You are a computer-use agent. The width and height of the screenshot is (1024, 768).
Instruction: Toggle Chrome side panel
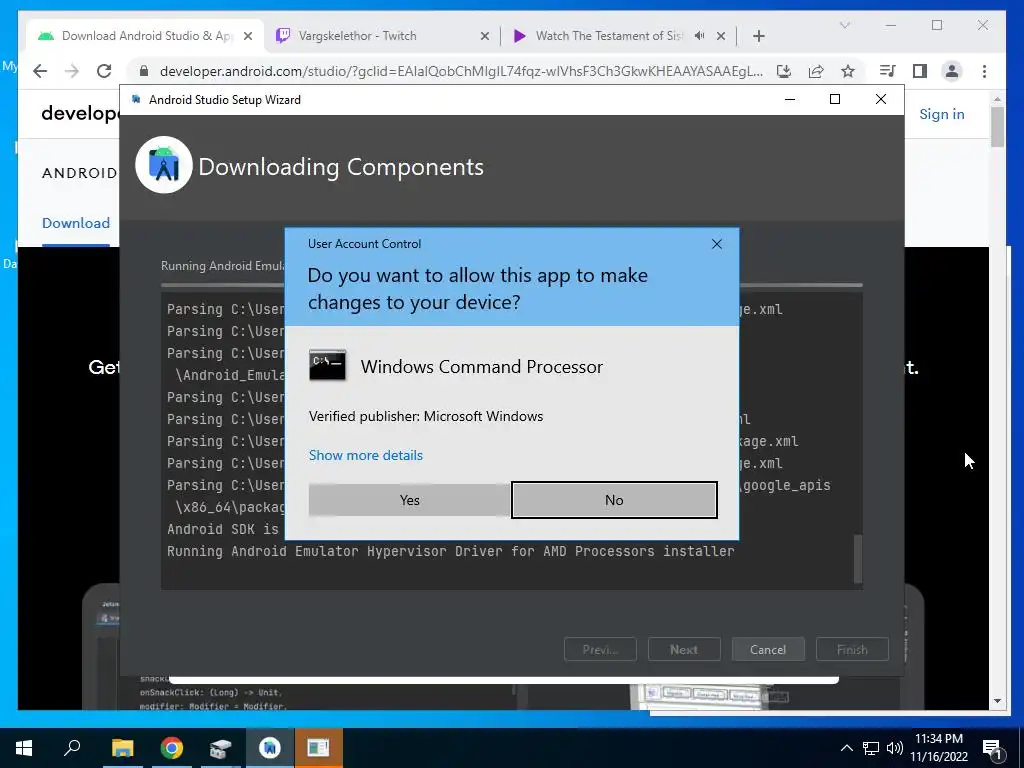pyautogui.click(x=920, y=71)
